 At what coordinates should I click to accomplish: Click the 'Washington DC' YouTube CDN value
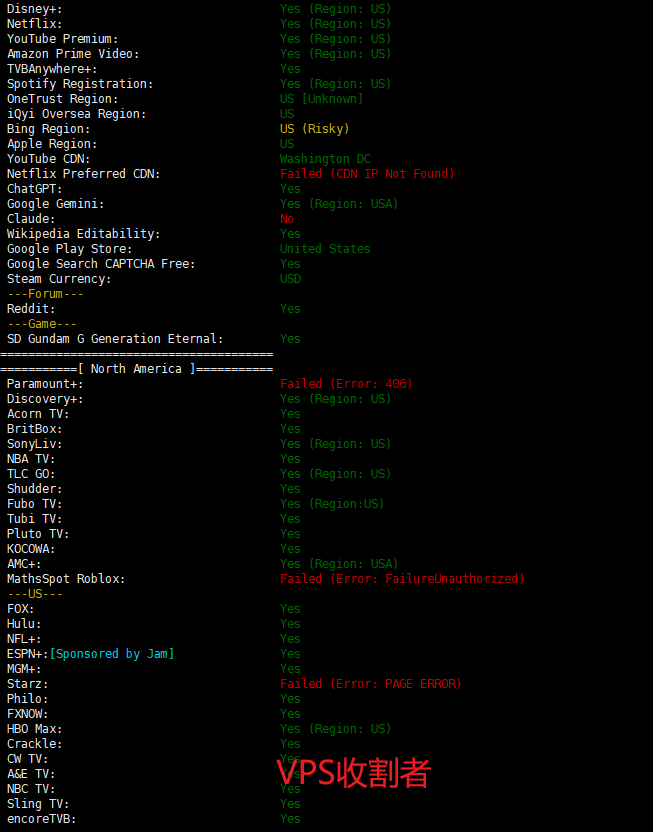pyautogui.click(x=325, y=159)
